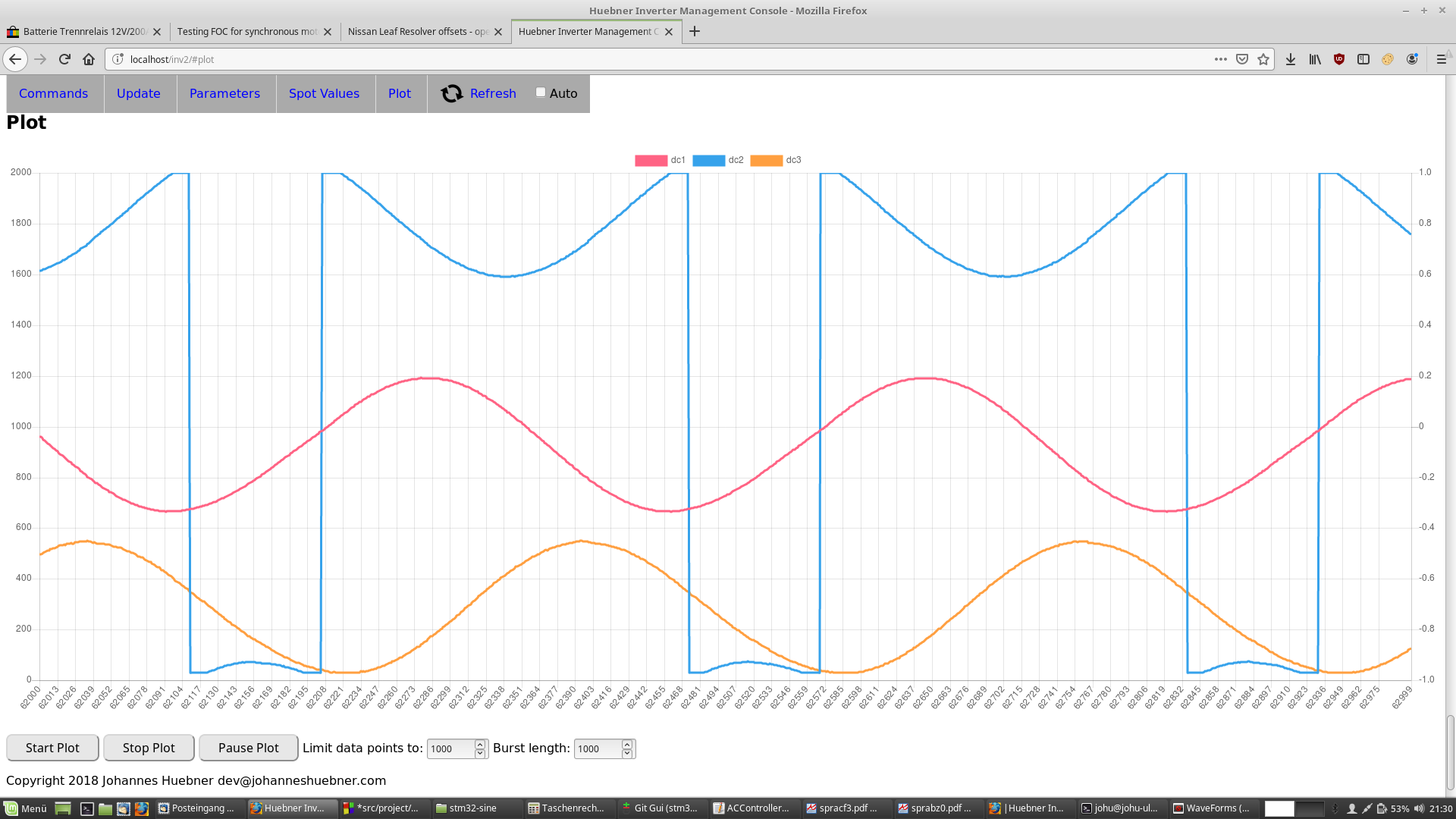Image resolution: width=1456 pixels, height=819 pixels.
Task: Switch to Nissan Leaf Resolver offsets tab
Action: (418, 31)
